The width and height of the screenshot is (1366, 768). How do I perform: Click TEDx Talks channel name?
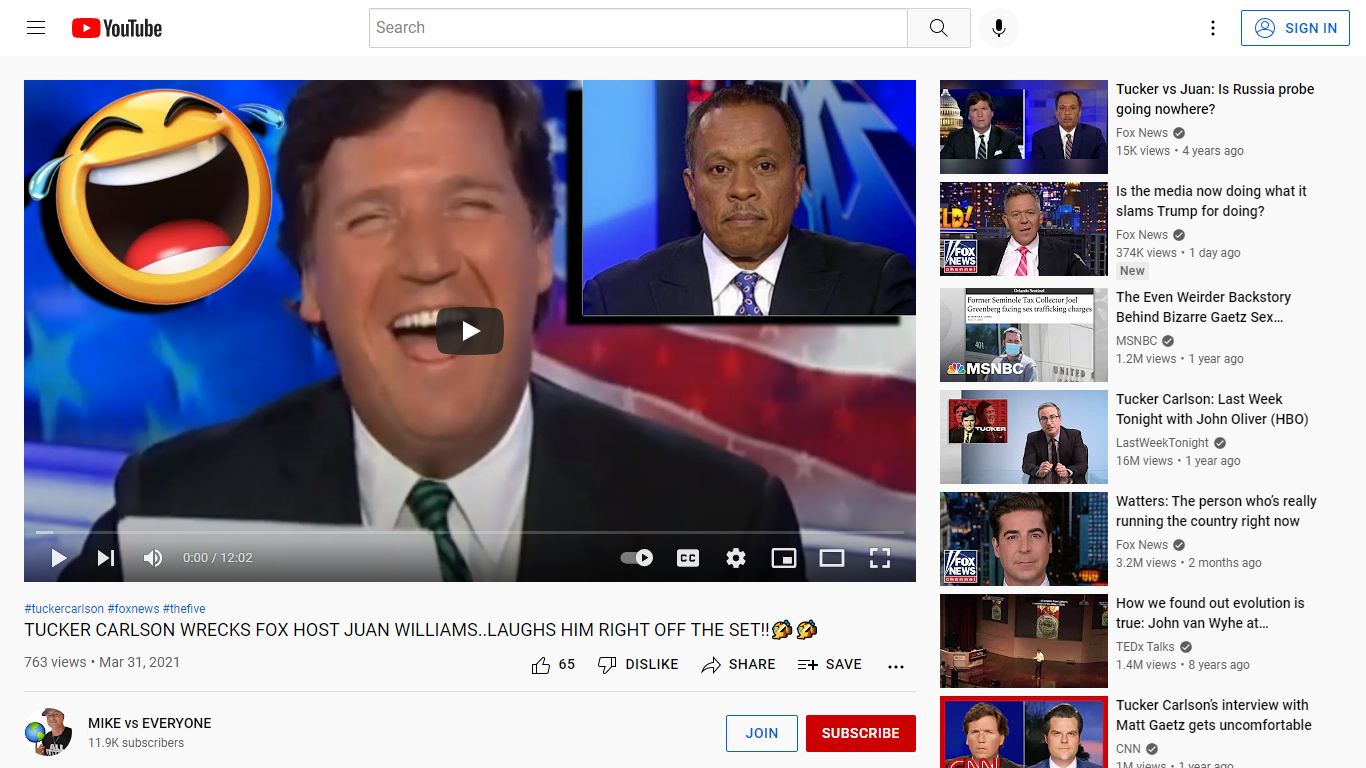tap(1145, 647)
